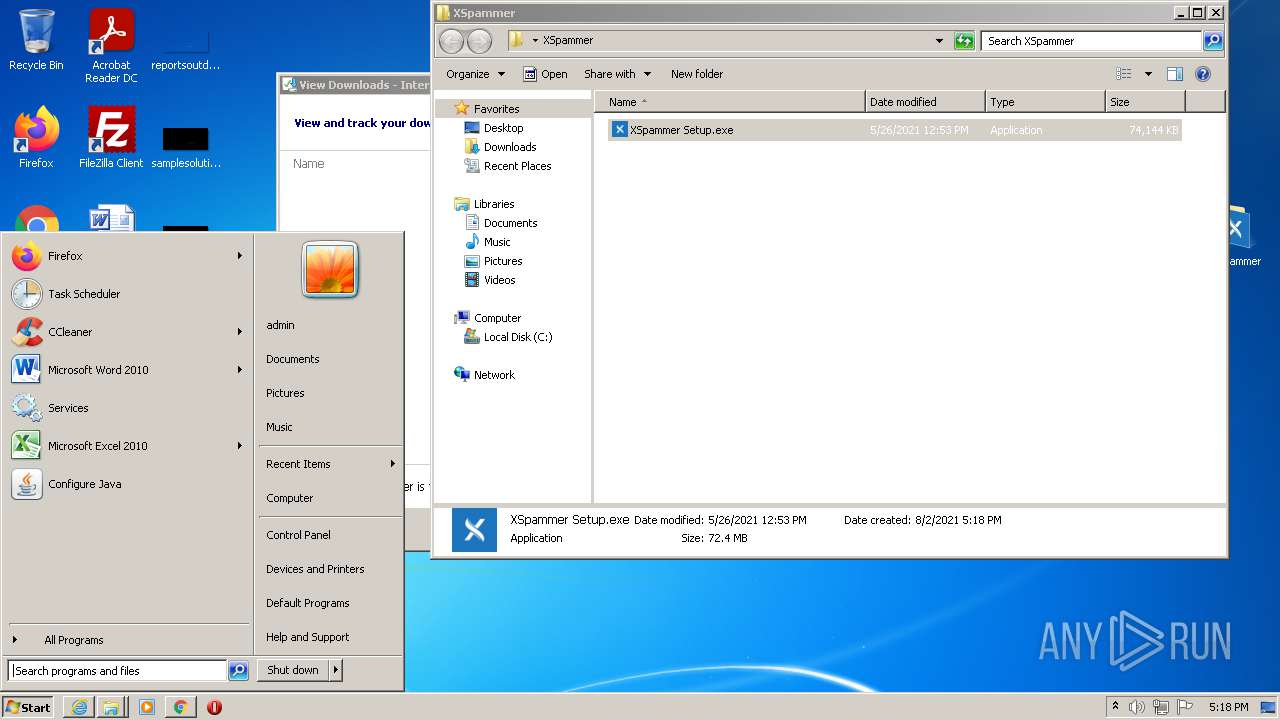Viewport: 1280px width, 720px height.
Task: Click Chrome taskbar icon
Action: click(x=180, y=707)
